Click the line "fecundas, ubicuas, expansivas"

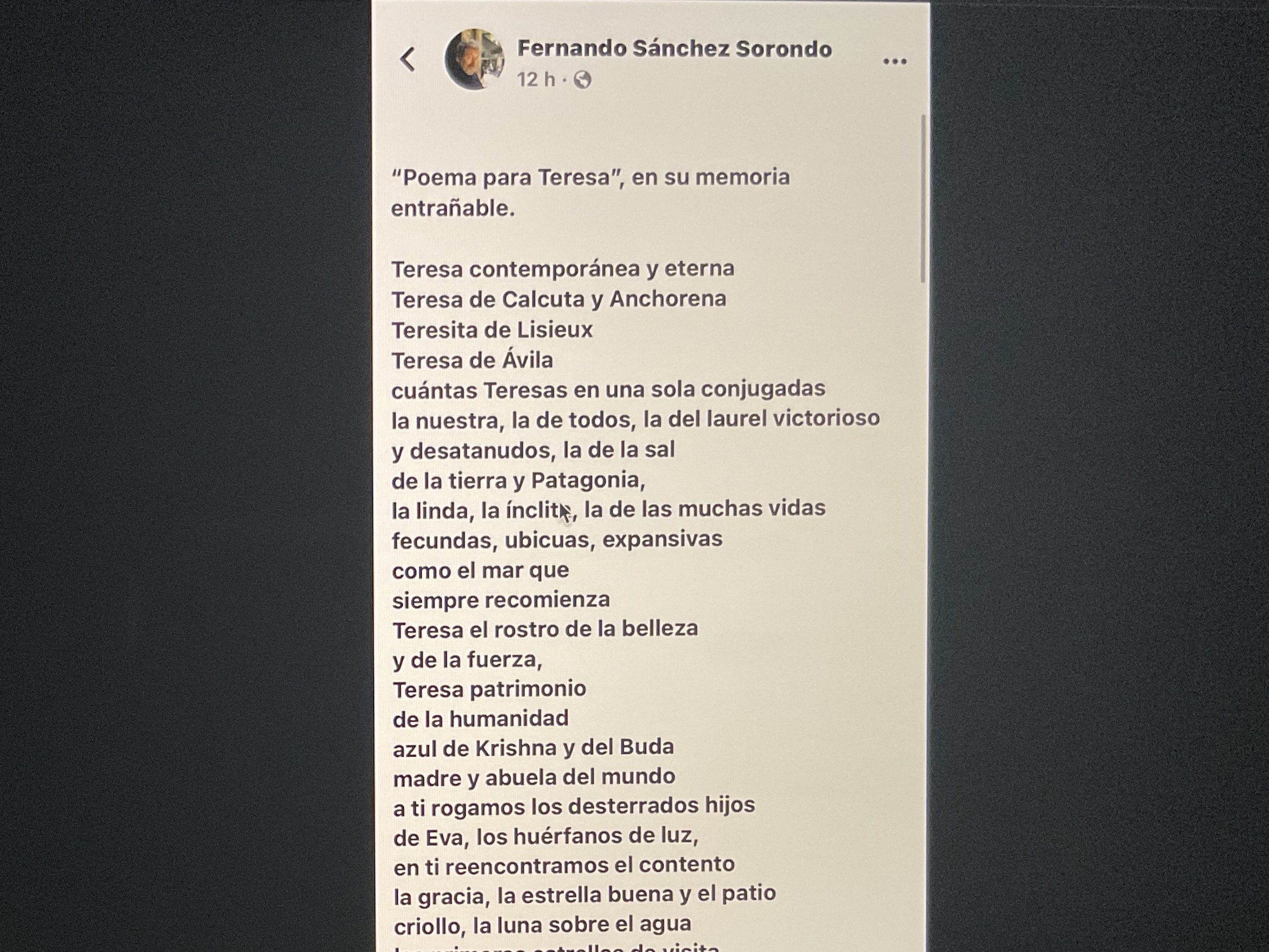(x=557, y=540)
